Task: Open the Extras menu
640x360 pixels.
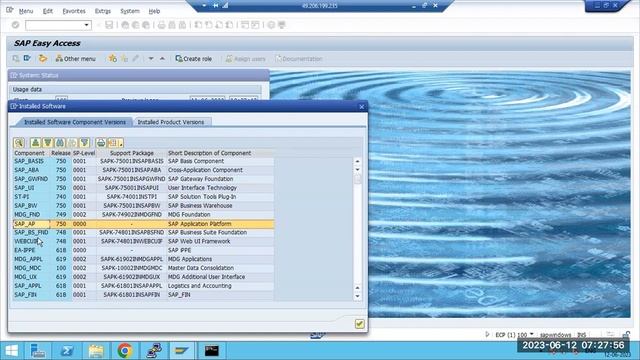Action: [103, 11]
